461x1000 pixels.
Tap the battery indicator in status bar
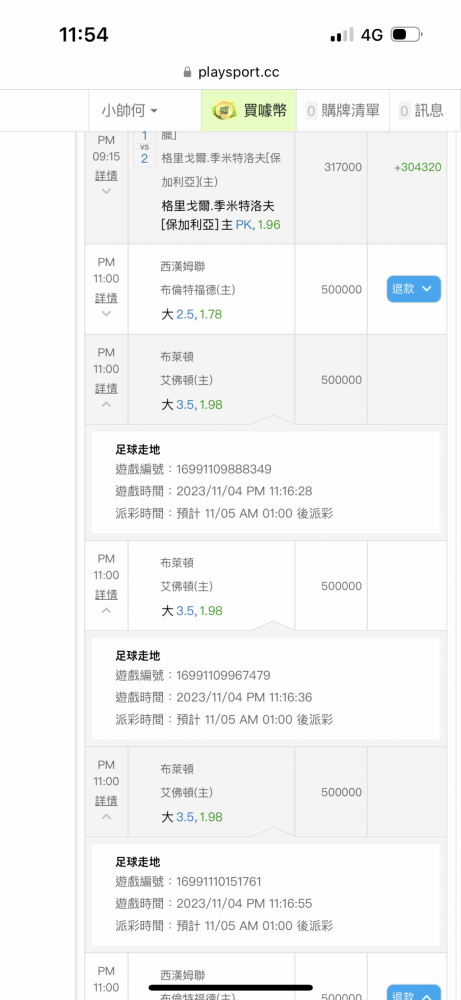pos(407,34)
